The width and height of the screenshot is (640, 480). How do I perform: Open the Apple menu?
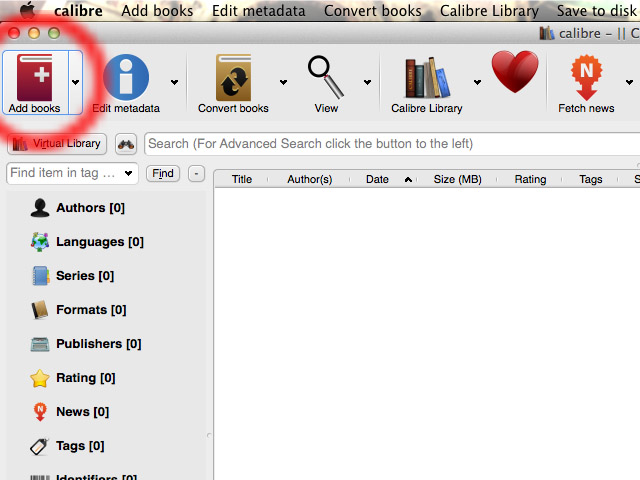pos(28,11)
